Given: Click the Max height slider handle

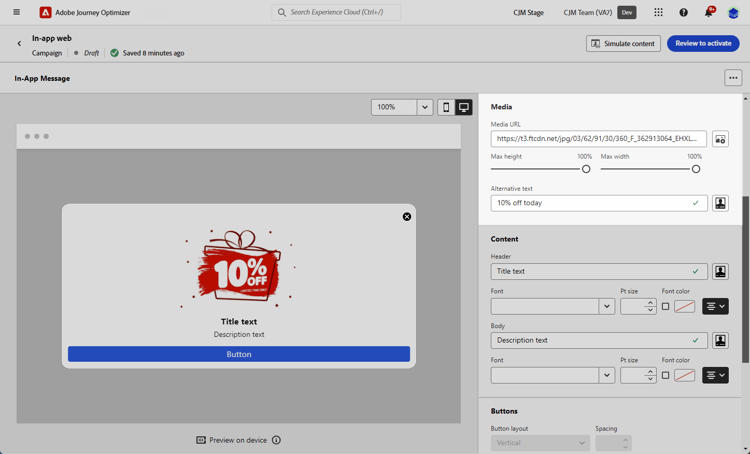Looking at the screenshot, I should [x=586, y=169].
